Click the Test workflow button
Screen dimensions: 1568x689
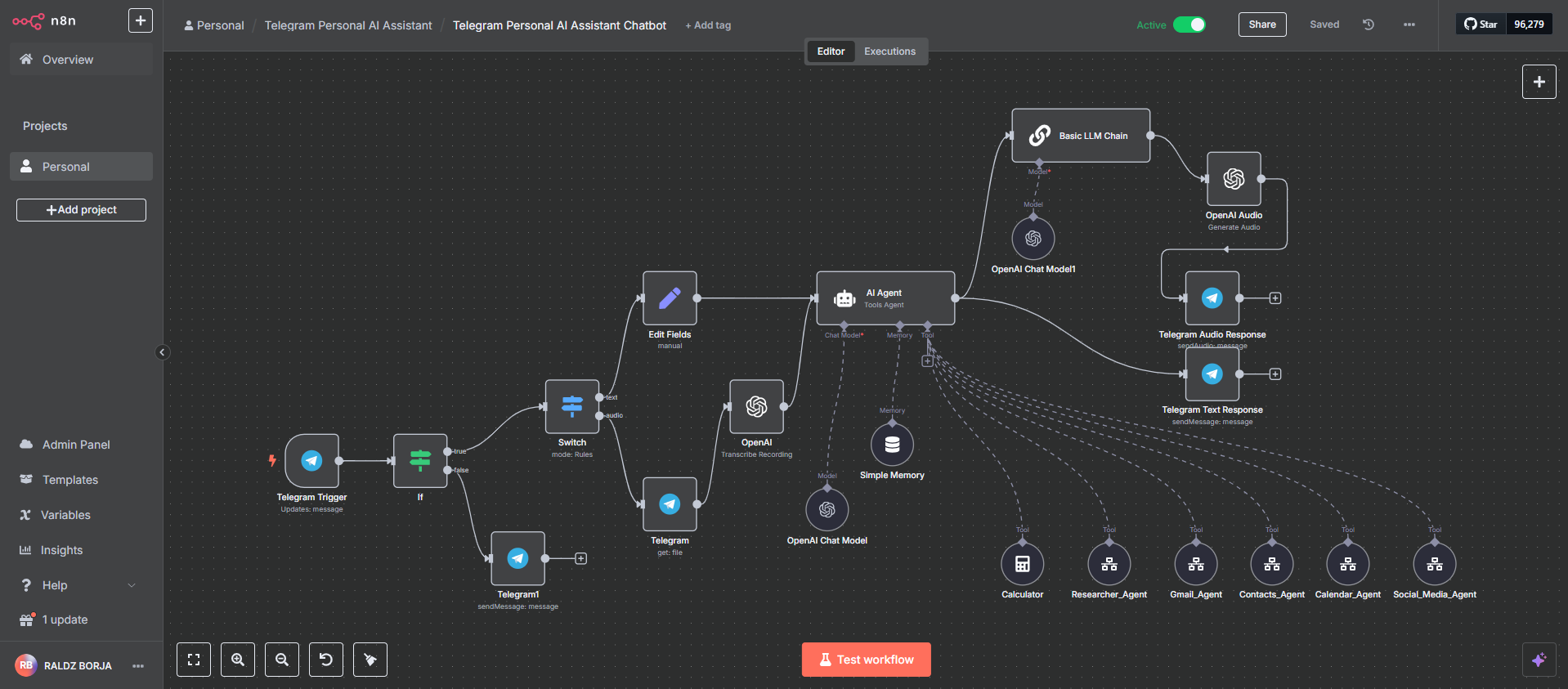[x=866, y=660]
